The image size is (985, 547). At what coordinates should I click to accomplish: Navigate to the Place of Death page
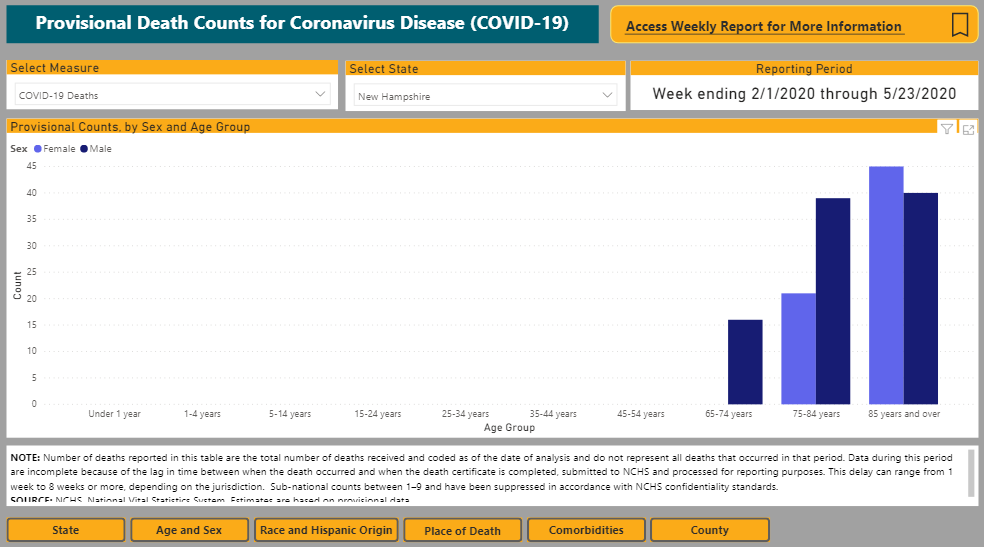462,530
